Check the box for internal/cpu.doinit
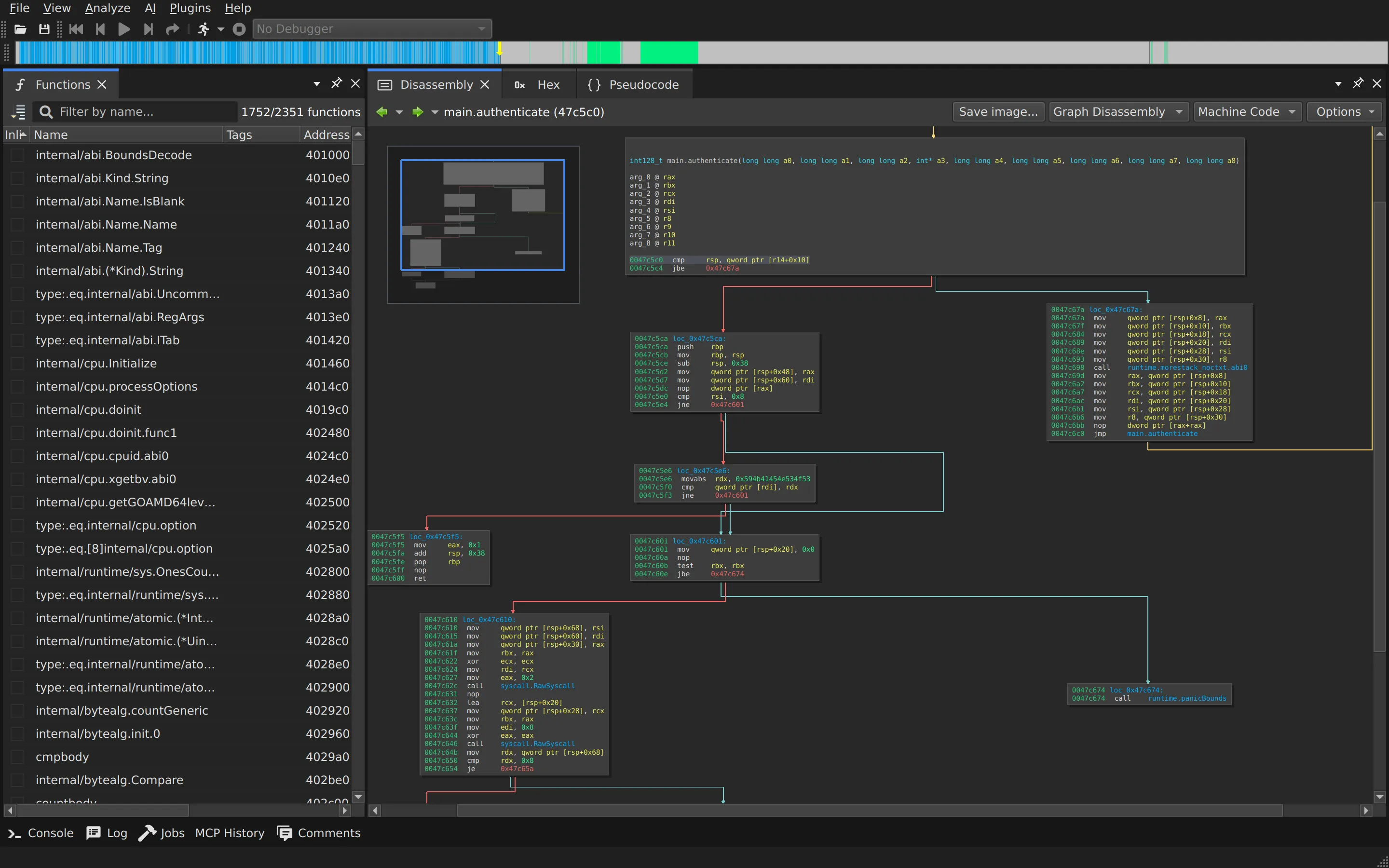 click(x=18, y=410)
